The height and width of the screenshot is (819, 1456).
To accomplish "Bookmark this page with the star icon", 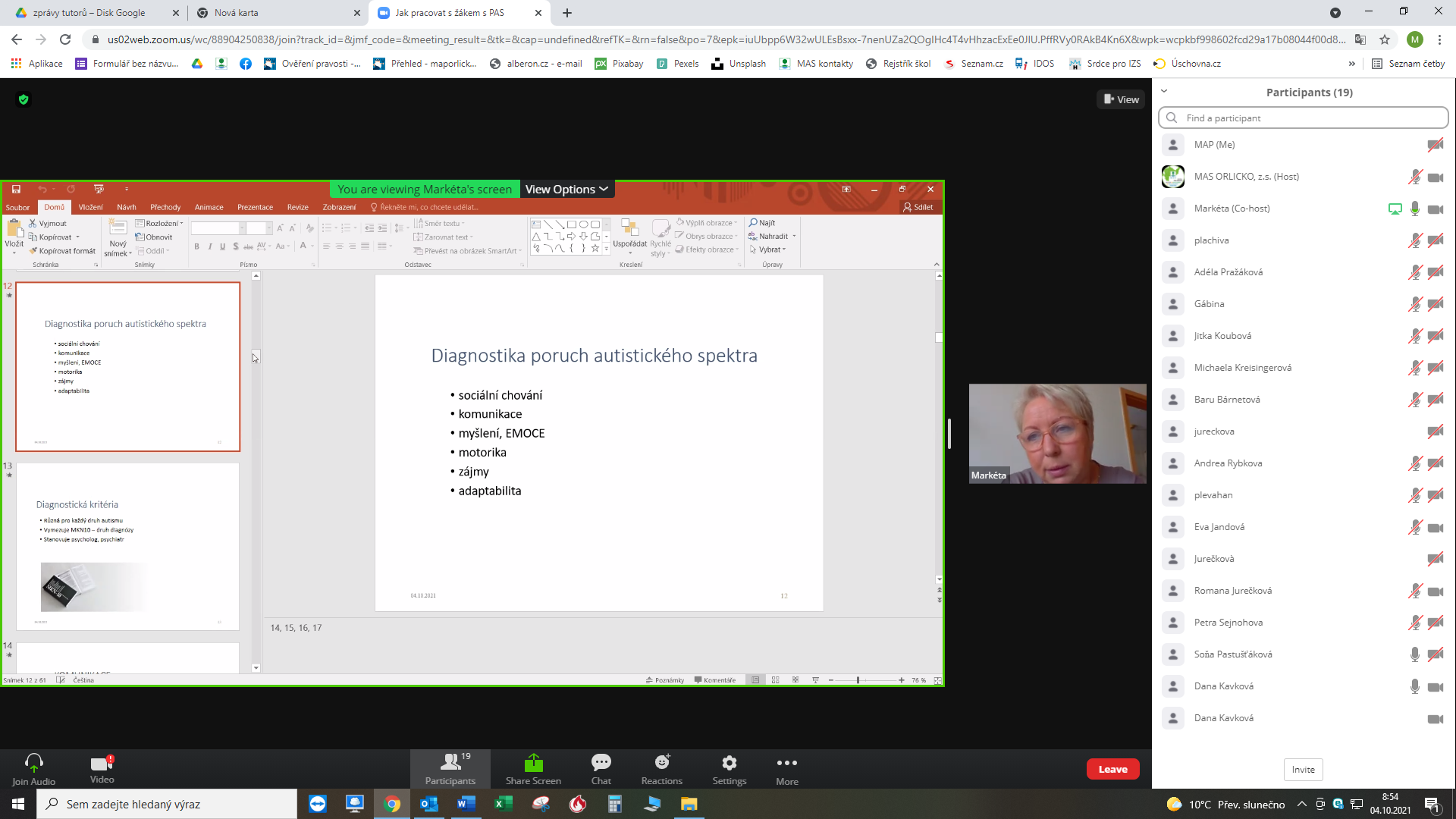I will (1385, 39).
